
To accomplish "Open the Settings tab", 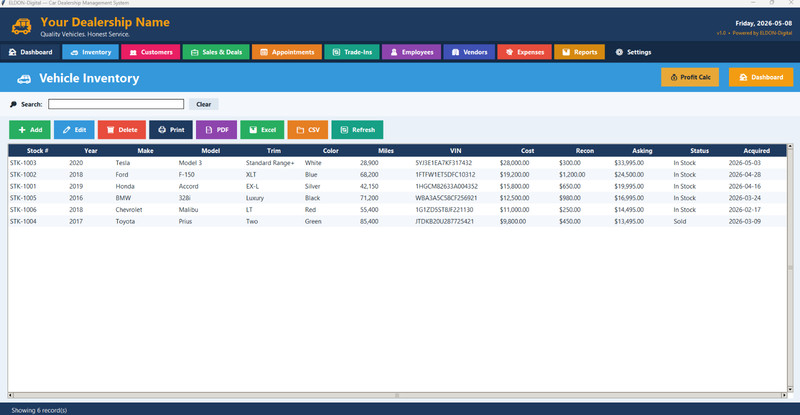I will (633, 52).
